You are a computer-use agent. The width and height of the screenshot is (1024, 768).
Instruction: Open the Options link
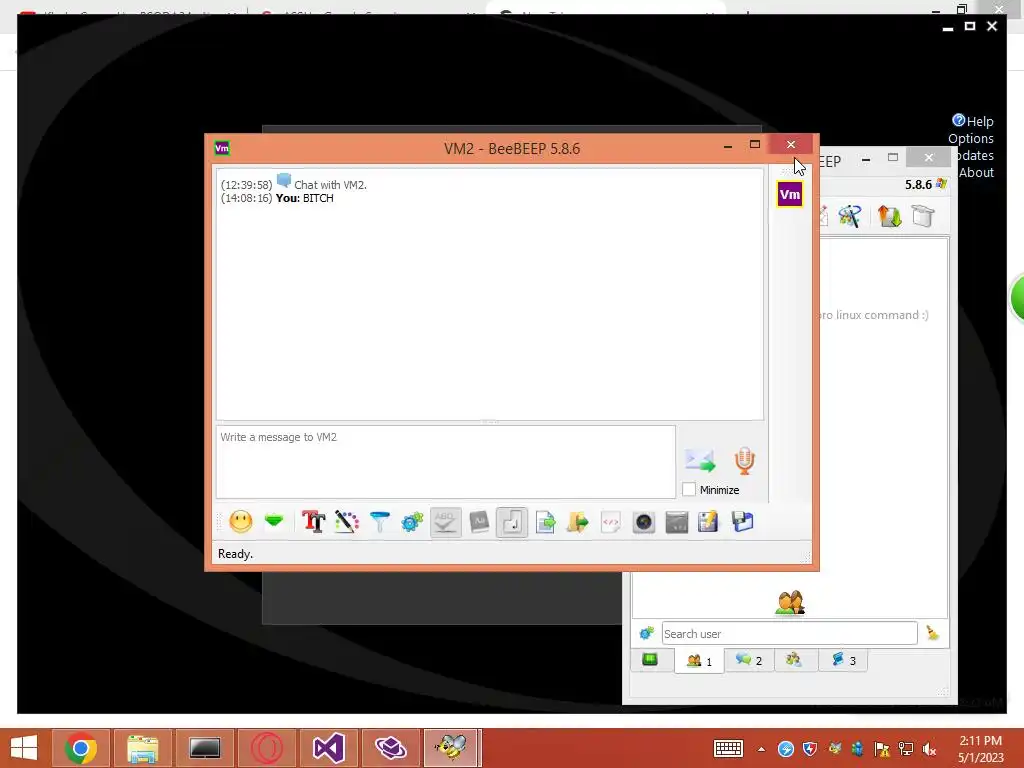(971, 138)
